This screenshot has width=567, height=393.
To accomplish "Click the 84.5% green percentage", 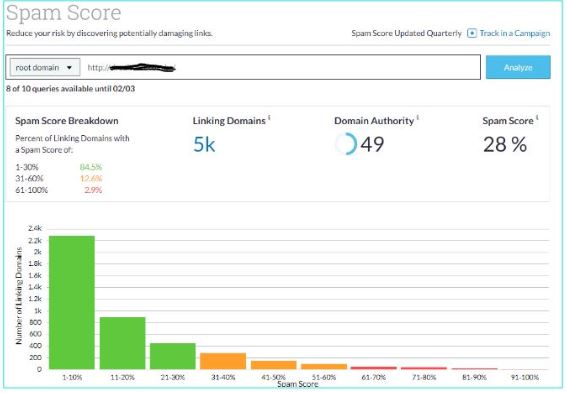I will [91, 167].
